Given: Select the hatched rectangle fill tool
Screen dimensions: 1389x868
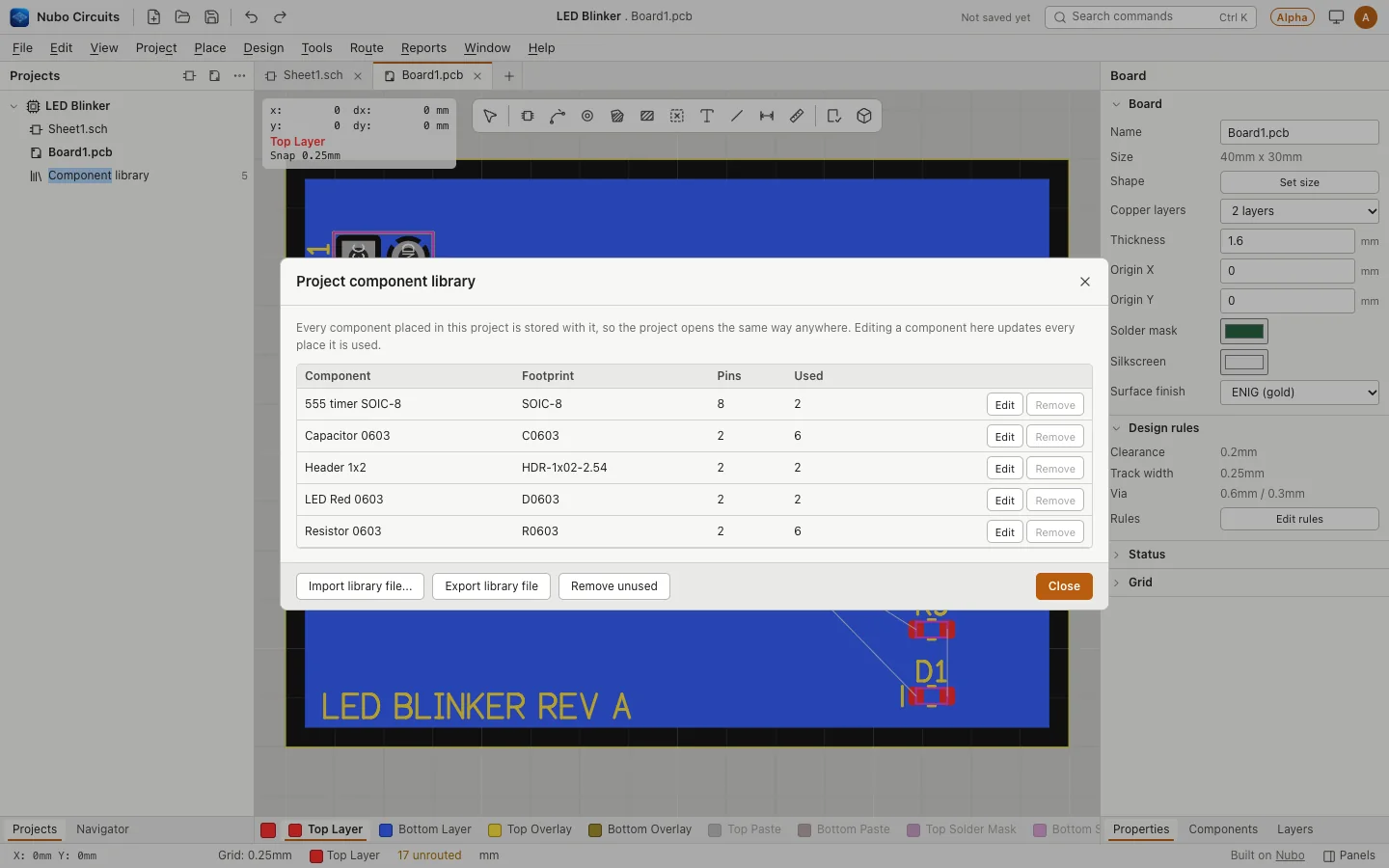Looking at the screenshot, I should click(647, 116).
